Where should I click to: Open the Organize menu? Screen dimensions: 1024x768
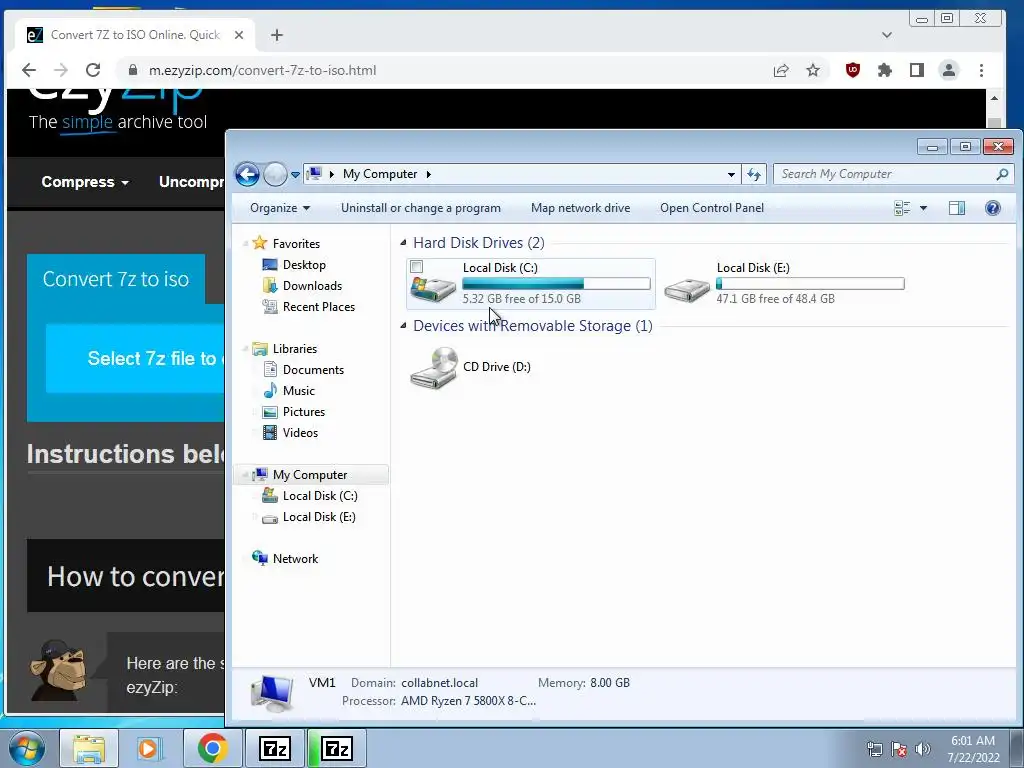(x=280, y=208)
